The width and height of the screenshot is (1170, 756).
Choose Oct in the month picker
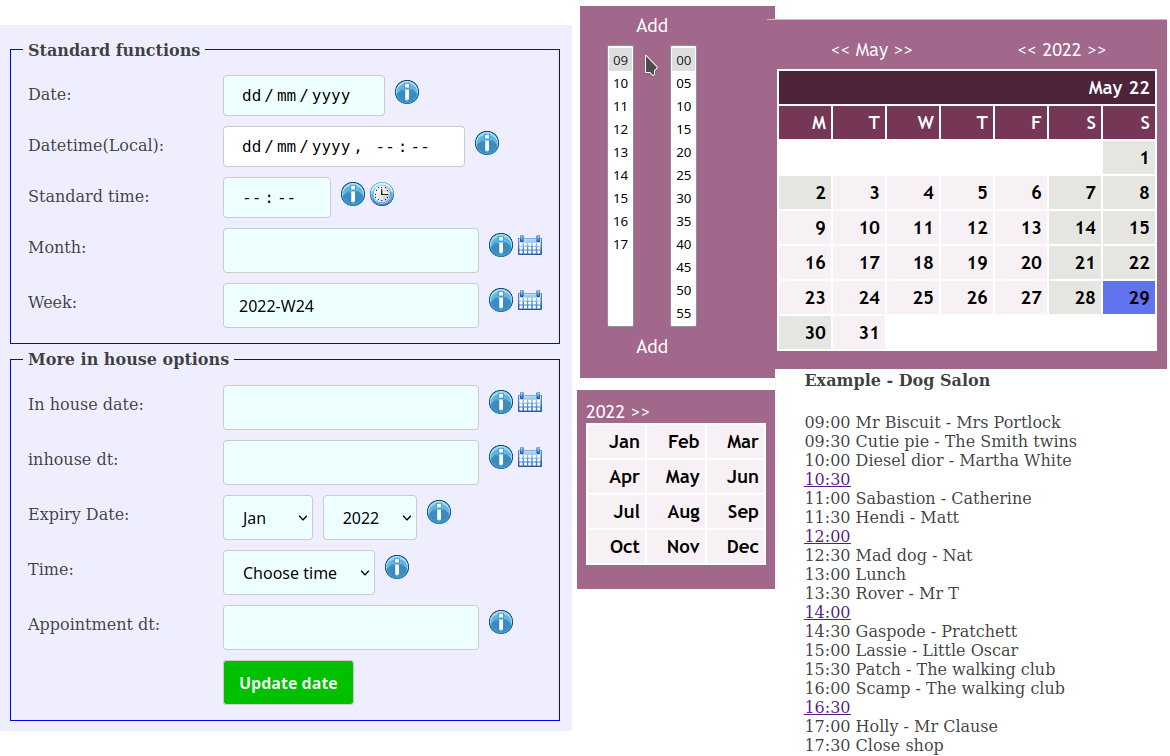point(616,547)
